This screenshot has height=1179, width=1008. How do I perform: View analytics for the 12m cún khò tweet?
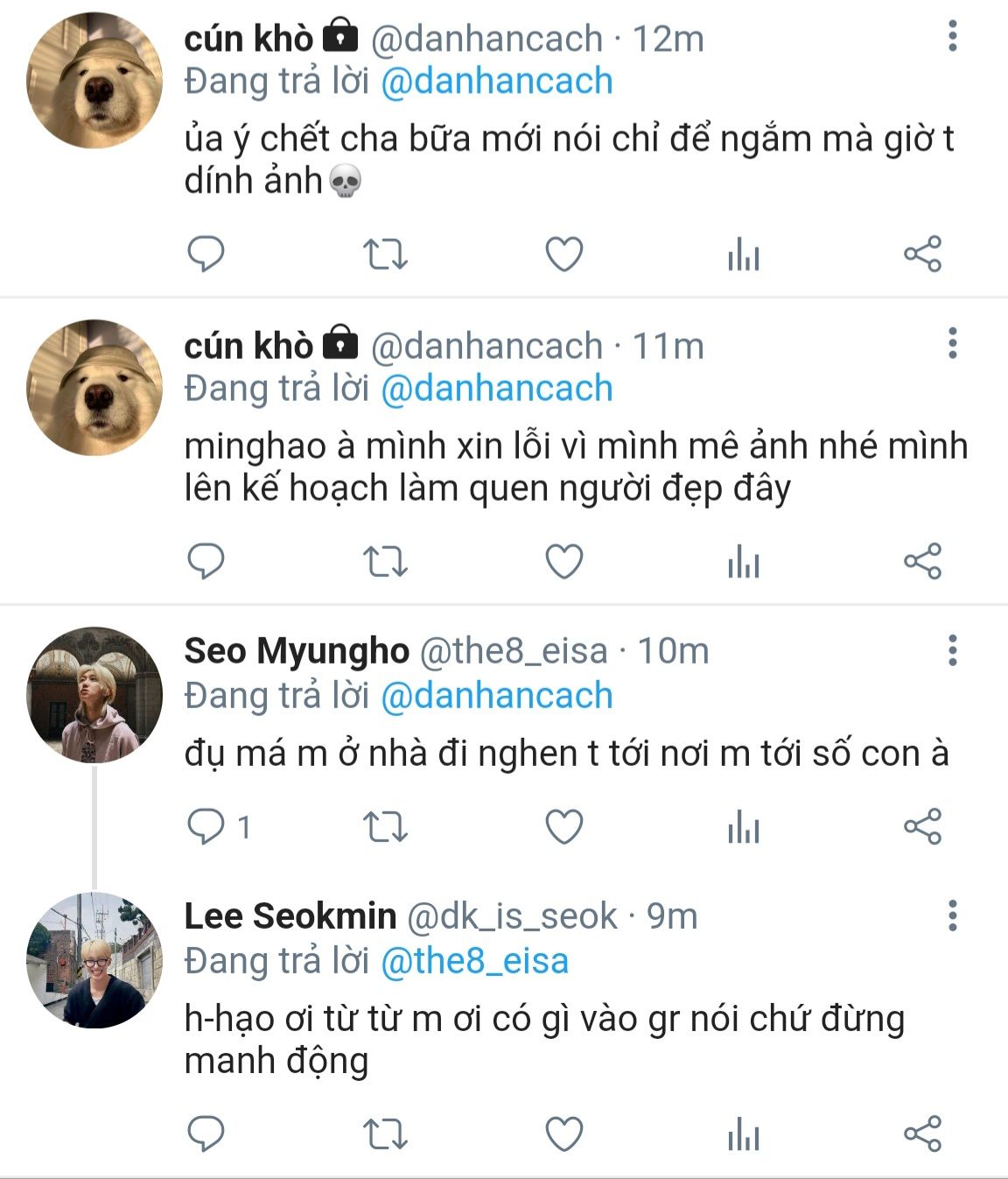point(744,256)
